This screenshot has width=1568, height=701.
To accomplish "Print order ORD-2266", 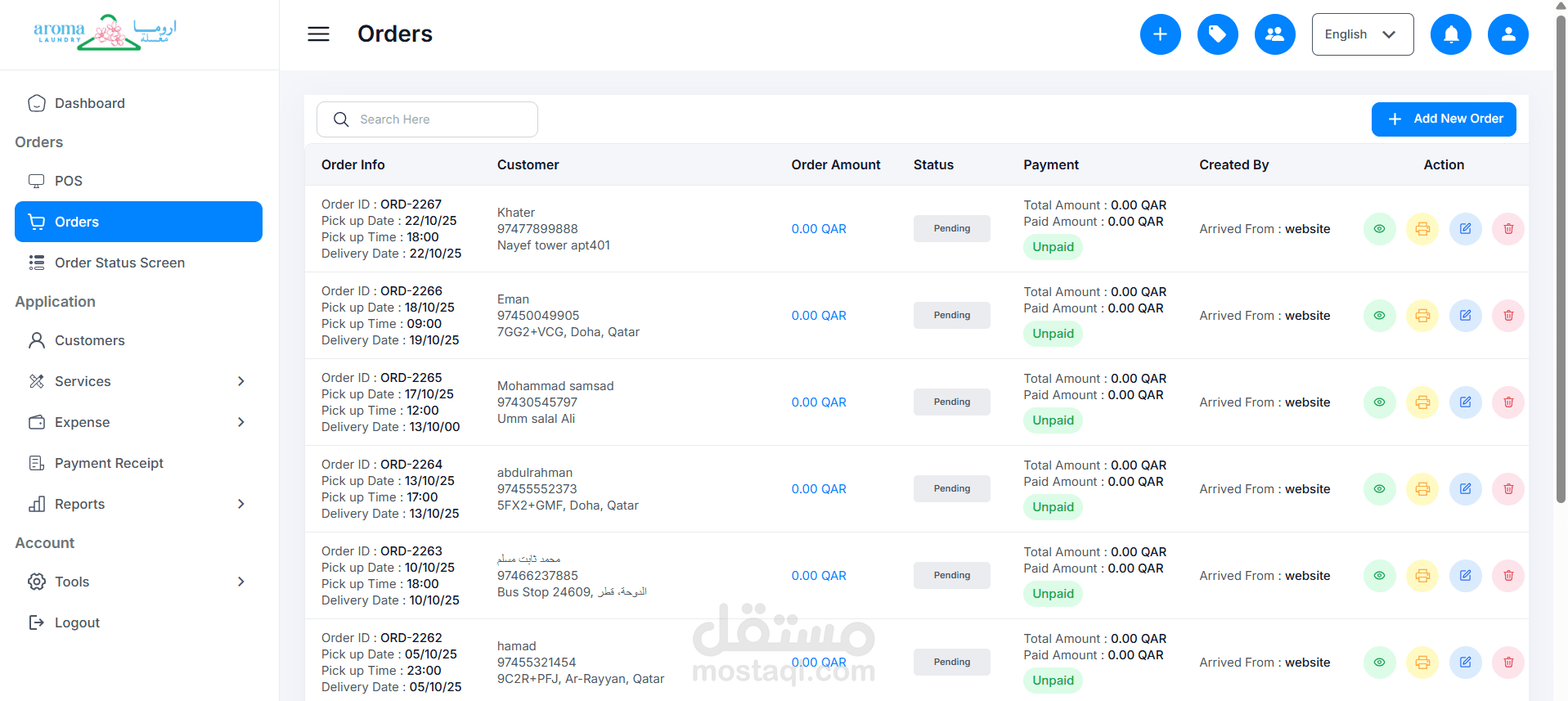I will (1422, 316).
